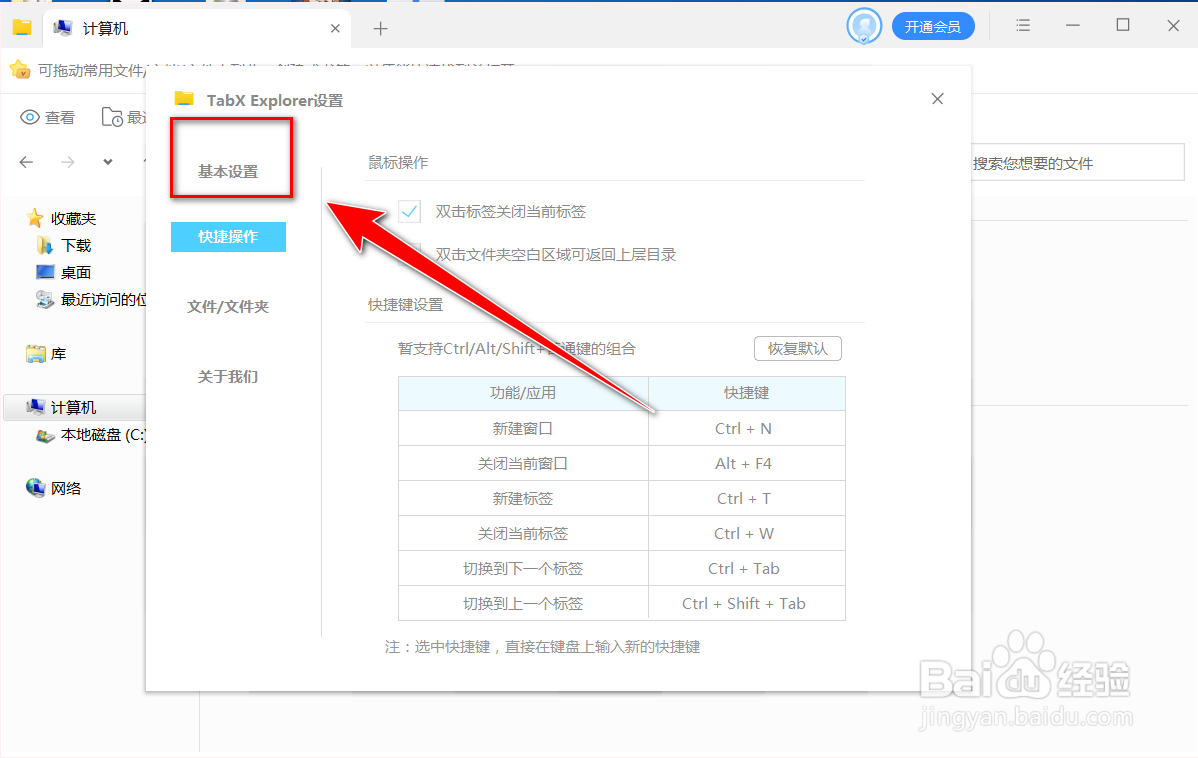
Task: Open 桌面 desktop in sidebar
Action: point(76,272)
